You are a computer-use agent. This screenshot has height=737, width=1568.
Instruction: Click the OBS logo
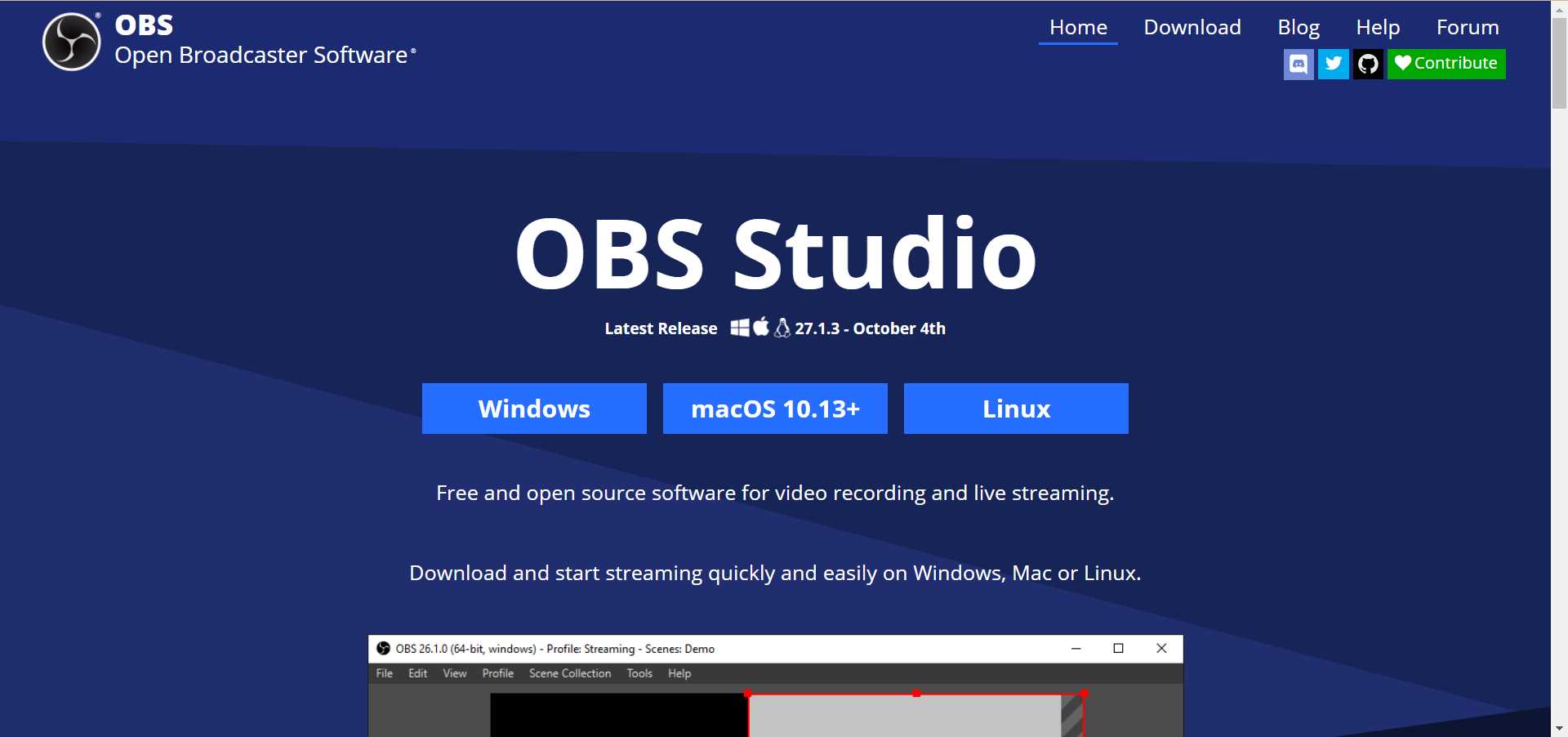pos(70,41)
